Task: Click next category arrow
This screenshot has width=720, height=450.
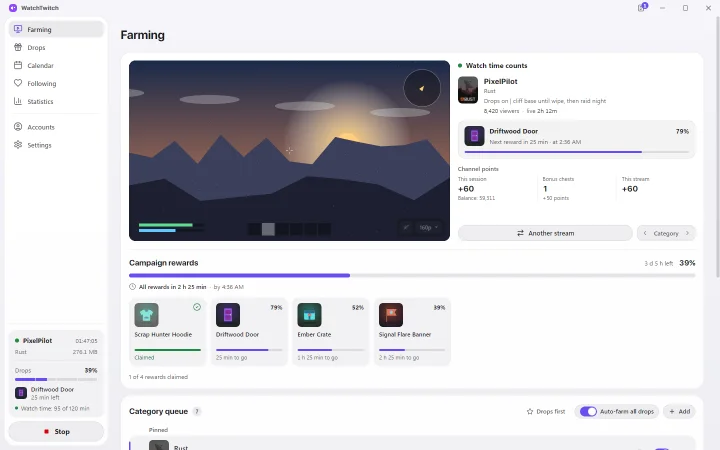Action: point(687,233)
